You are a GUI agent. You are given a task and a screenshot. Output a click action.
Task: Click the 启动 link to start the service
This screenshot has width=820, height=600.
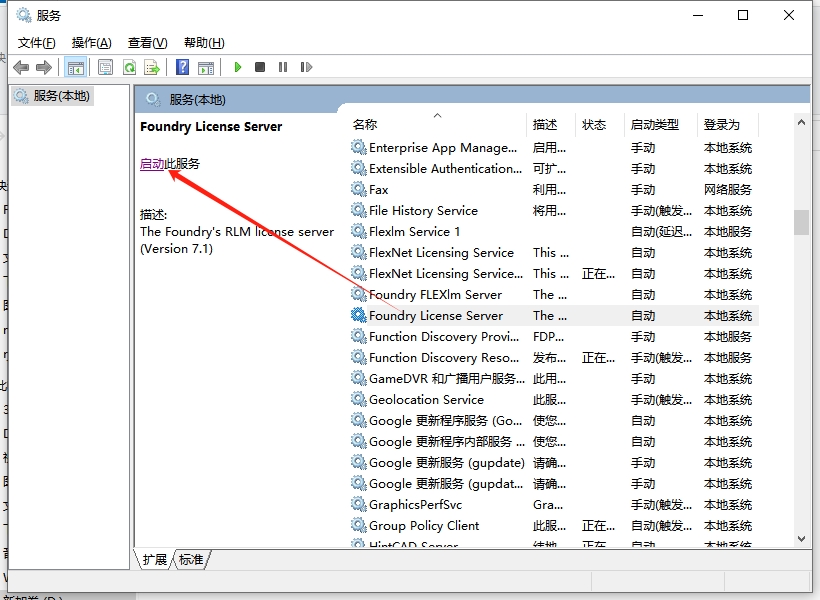(152, 164)
